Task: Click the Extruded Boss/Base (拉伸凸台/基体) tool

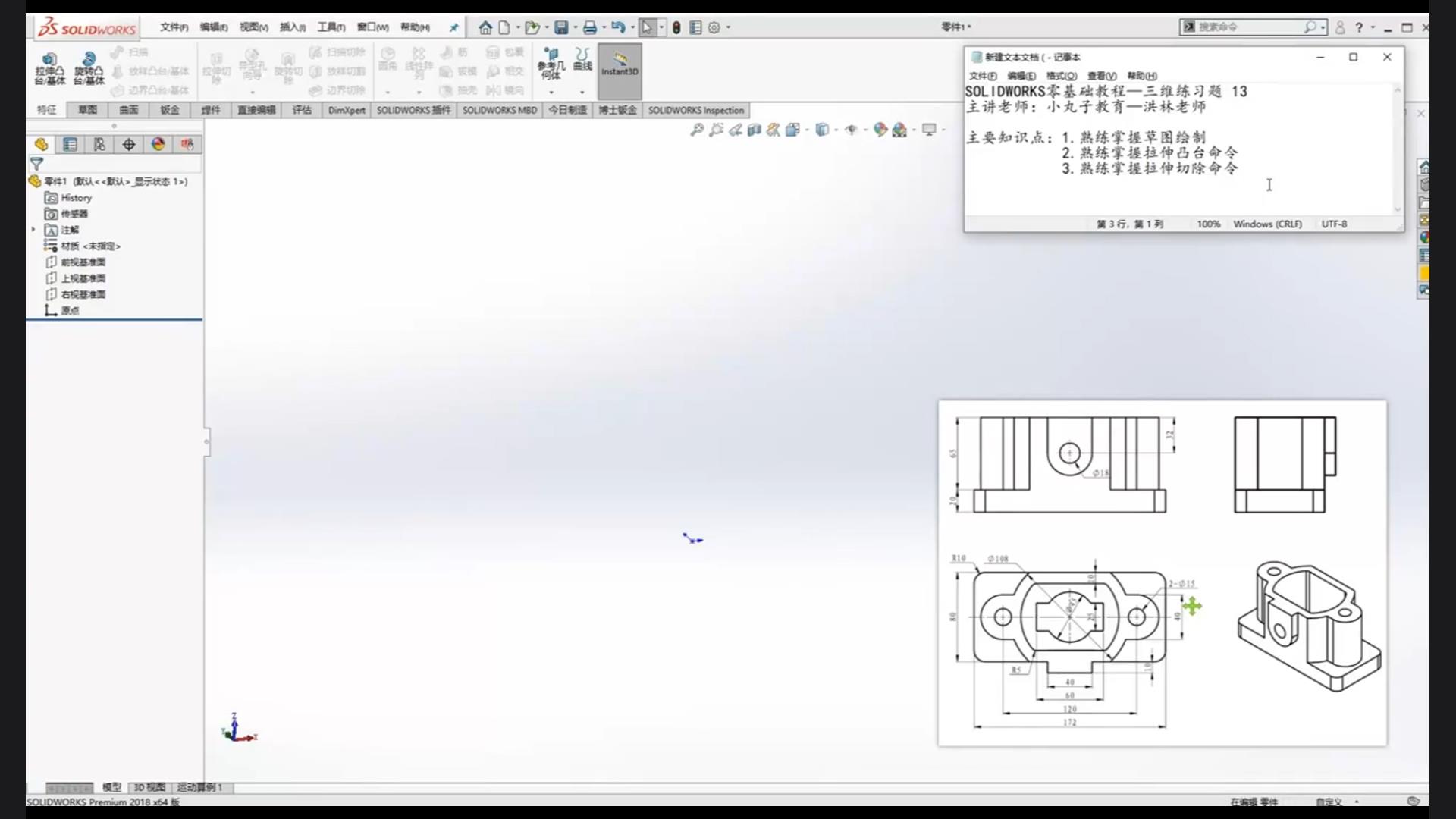Action: (50, 68)
